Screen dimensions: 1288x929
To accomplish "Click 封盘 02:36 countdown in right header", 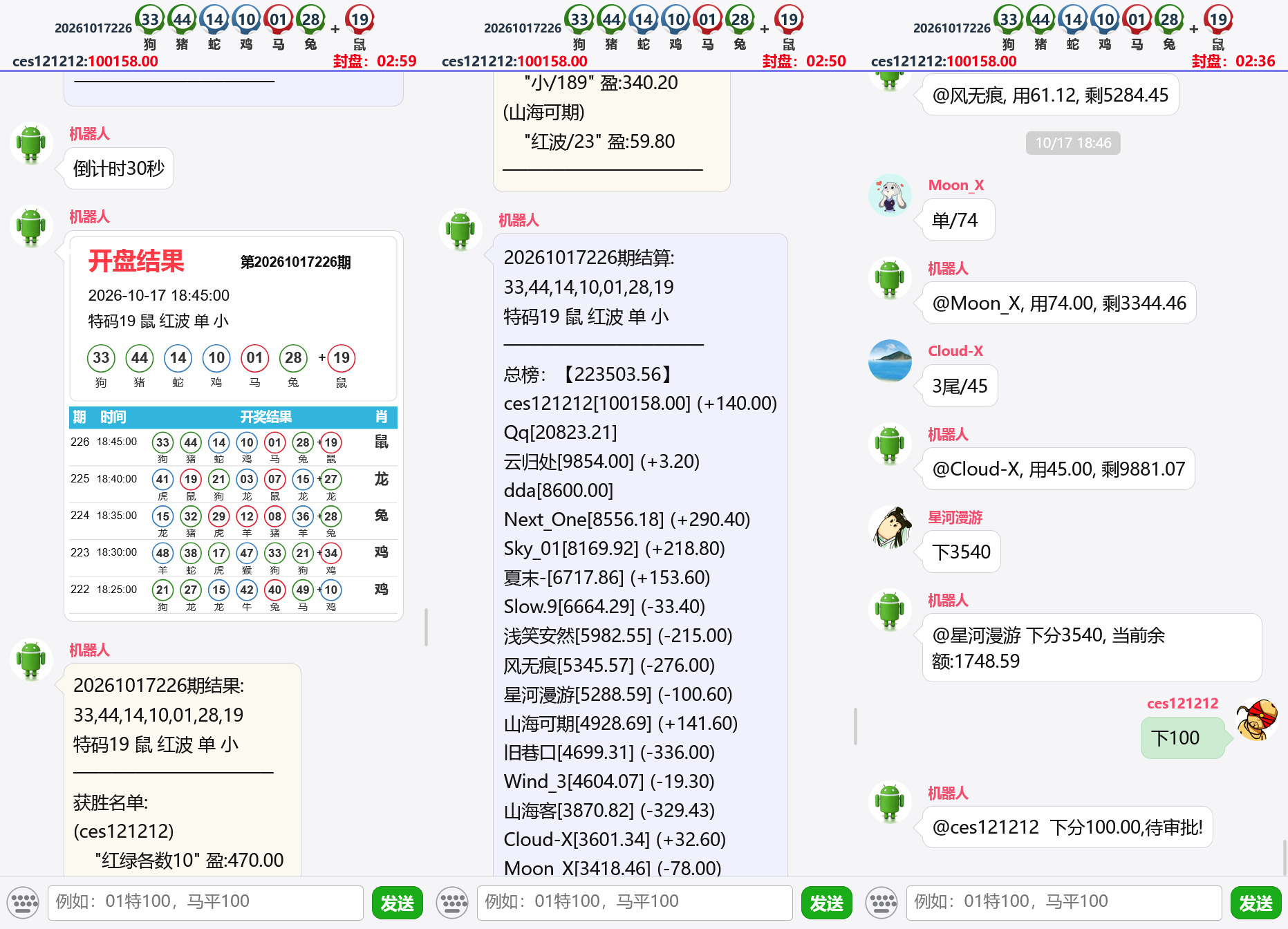I will click(1233, 62).
